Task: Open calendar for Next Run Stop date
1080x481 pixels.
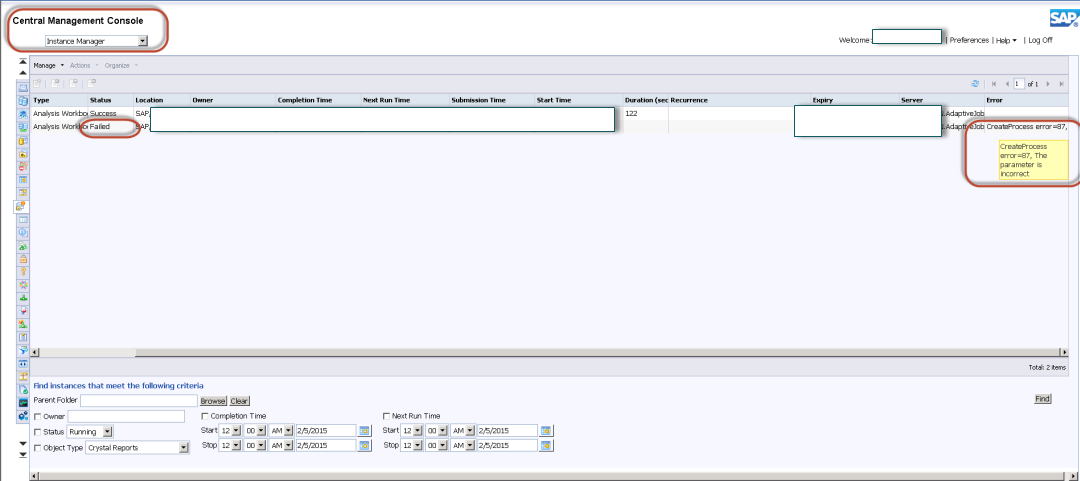Action: coord(547,445)
